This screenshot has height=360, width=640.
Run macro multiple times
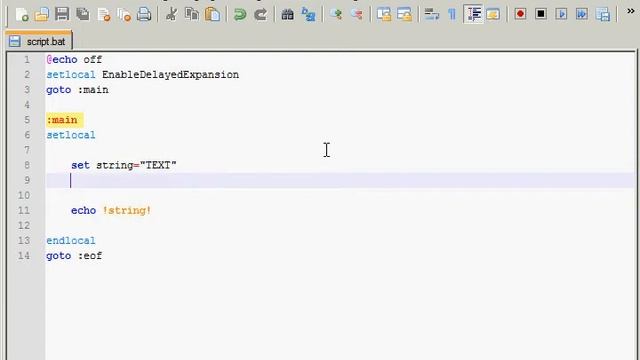[x=582, y=15]
